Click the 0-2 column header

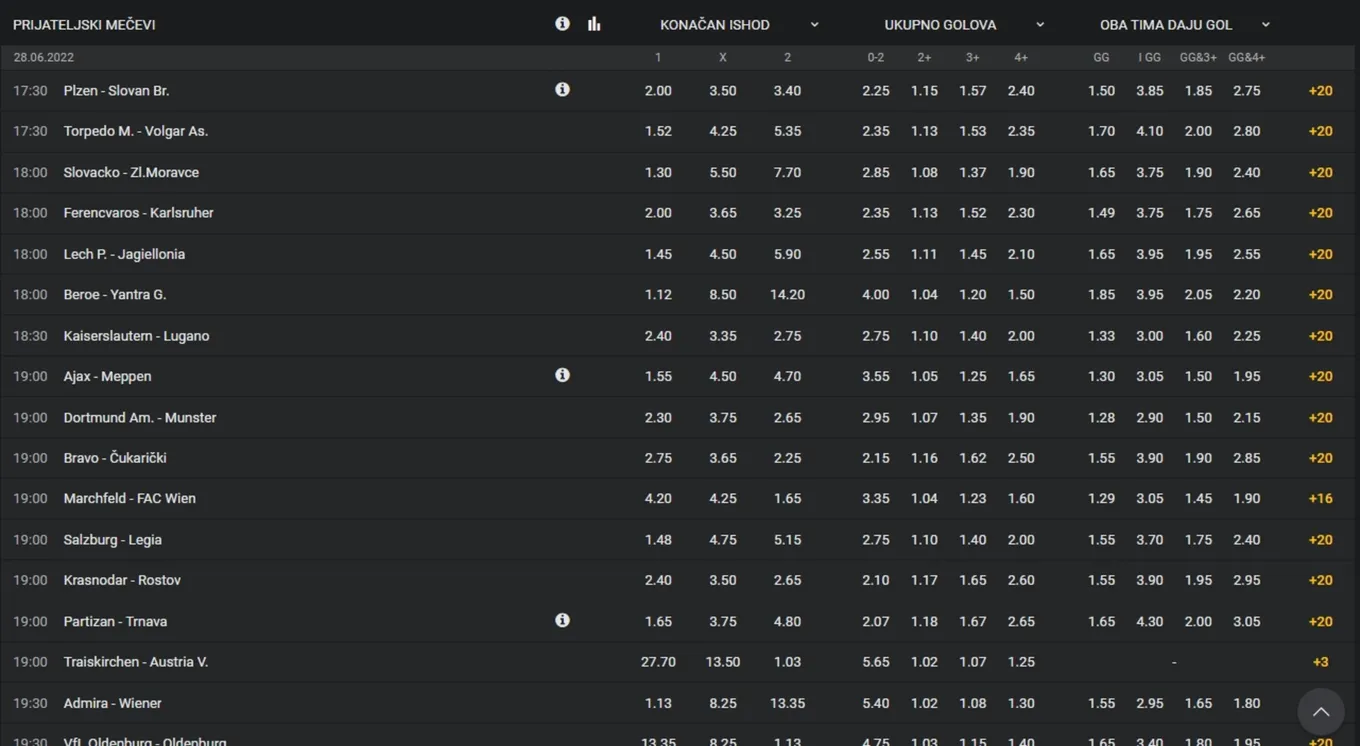pos(876,58)
